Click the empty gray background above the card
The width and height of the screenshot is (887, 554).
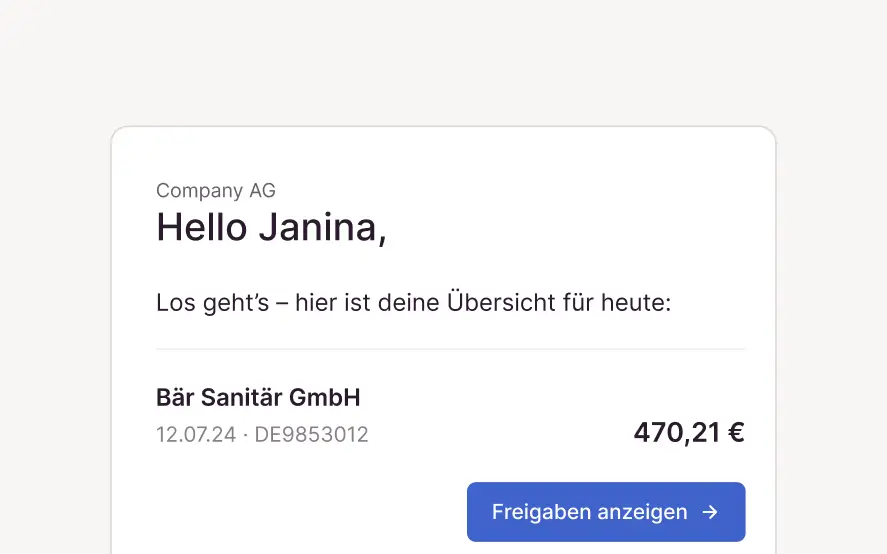tap(443, 60)
